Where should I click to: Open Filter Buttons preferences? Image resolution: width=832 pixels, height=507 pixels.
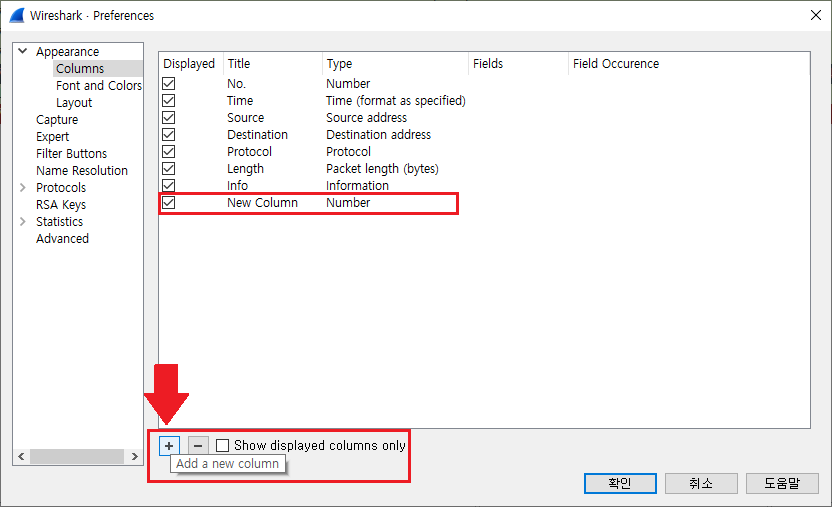tap(71, 154)
